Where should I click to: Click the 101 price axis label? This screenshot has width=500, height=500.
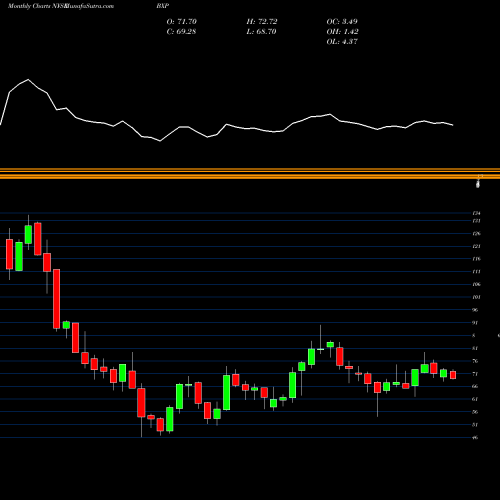coord(476,297)
